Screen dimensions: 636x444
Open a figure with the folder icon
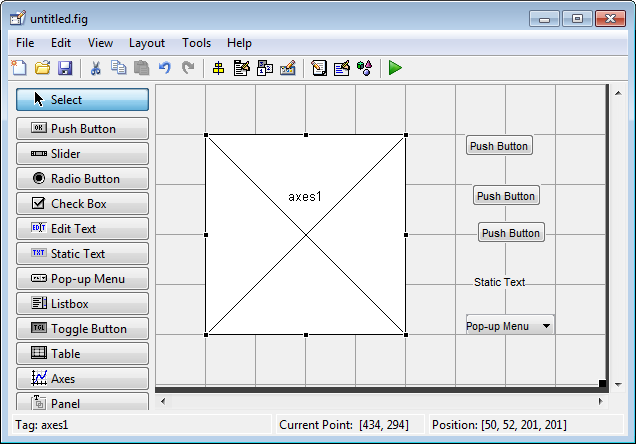click(42, 68)
